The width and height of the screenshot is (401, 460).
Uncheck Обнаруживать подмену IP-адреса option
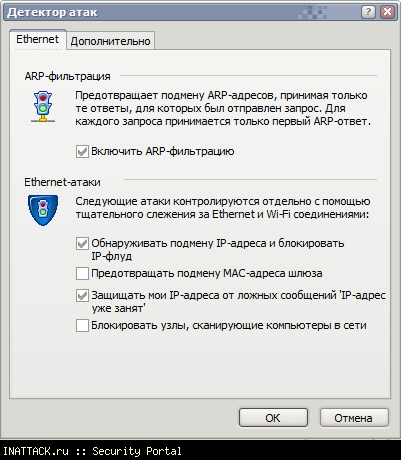point(82,243)
